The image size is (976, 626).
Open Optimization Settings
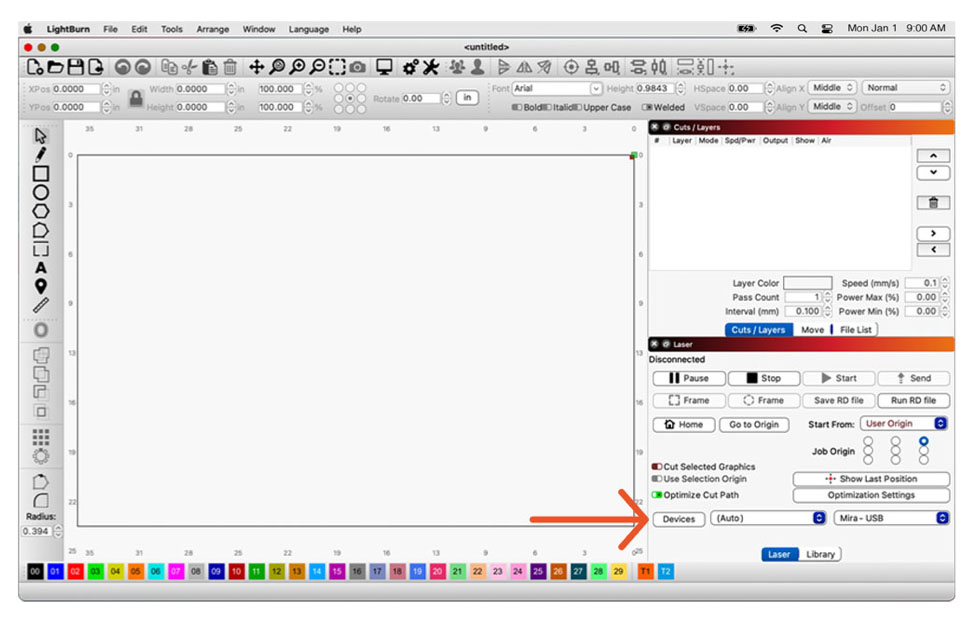tap(871, 495)
